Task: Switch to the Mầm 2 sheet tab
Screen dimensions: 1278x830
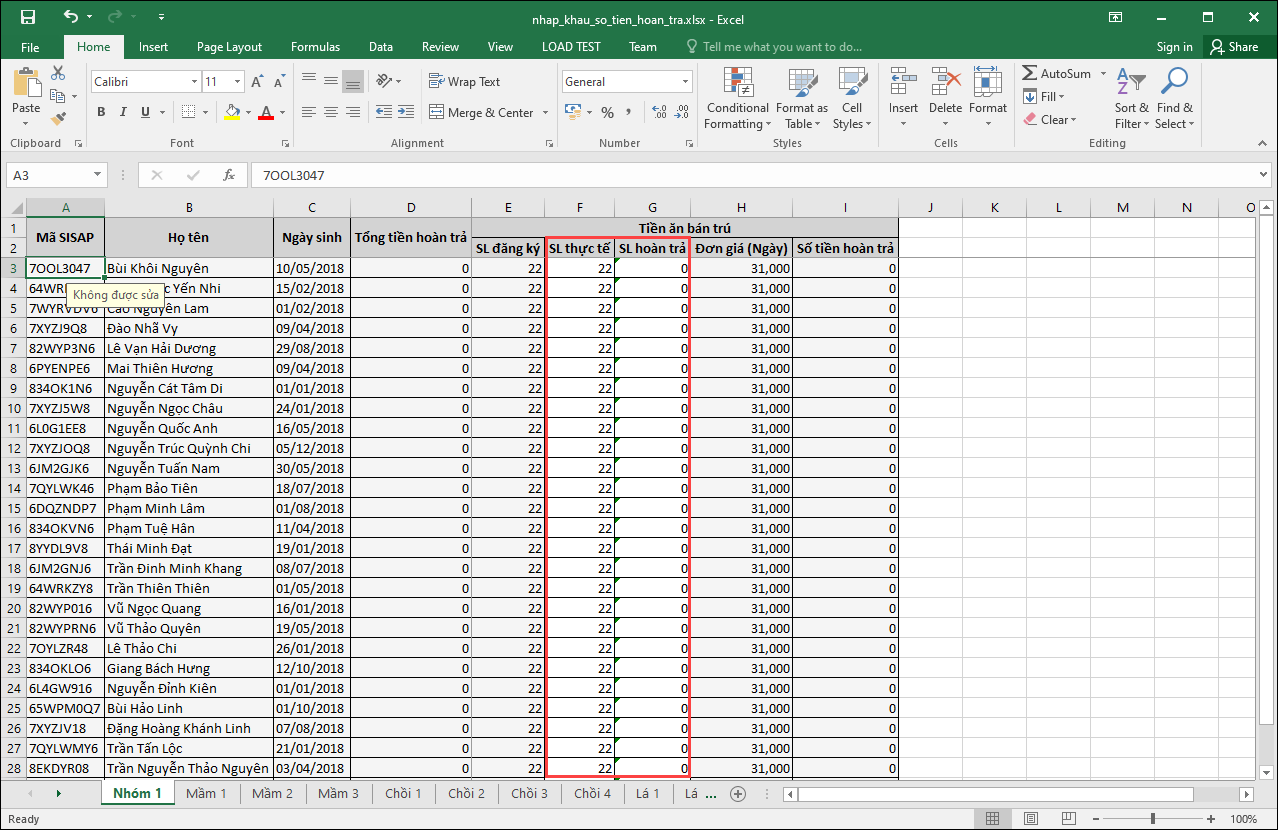Action: point(272,794)
